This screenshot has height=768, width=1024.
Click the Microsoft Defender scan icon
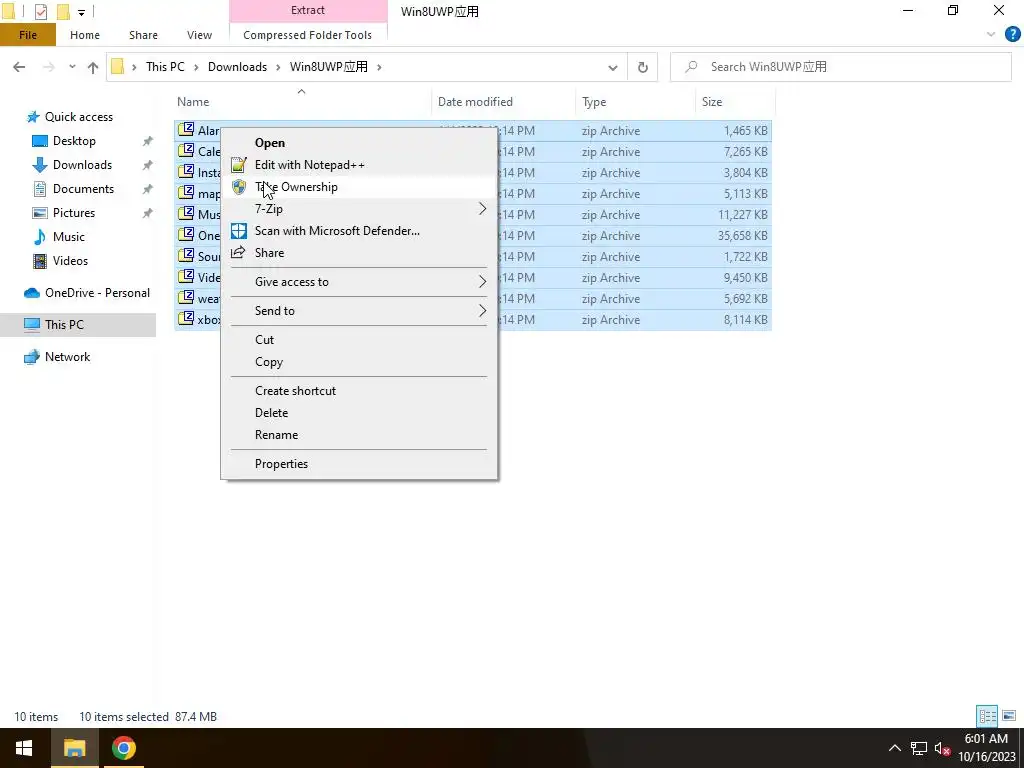(239, 231)
